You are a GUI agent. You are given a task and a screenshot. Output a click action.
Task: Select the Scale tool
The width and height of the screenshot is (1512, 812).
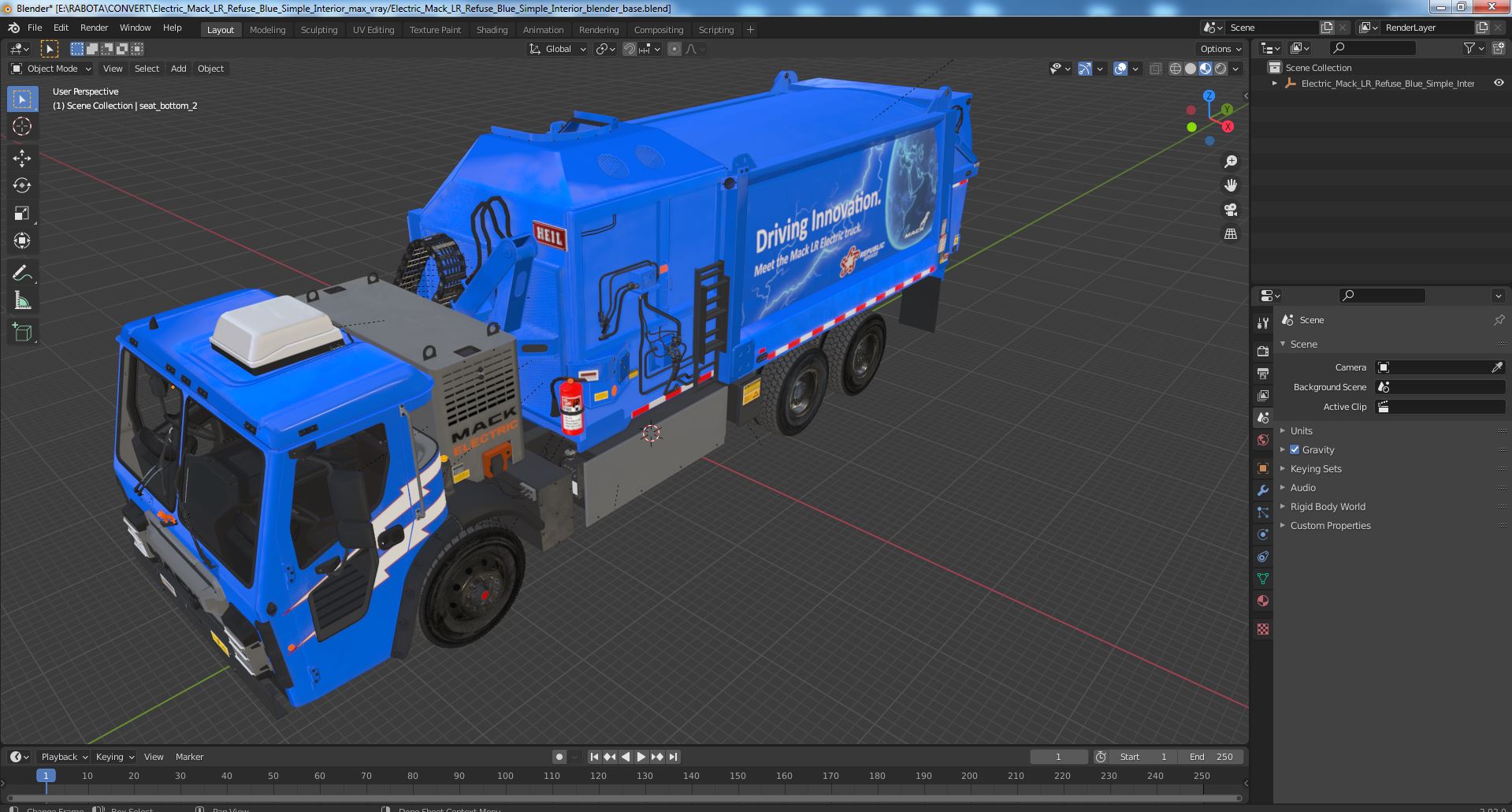coord(22,213)
